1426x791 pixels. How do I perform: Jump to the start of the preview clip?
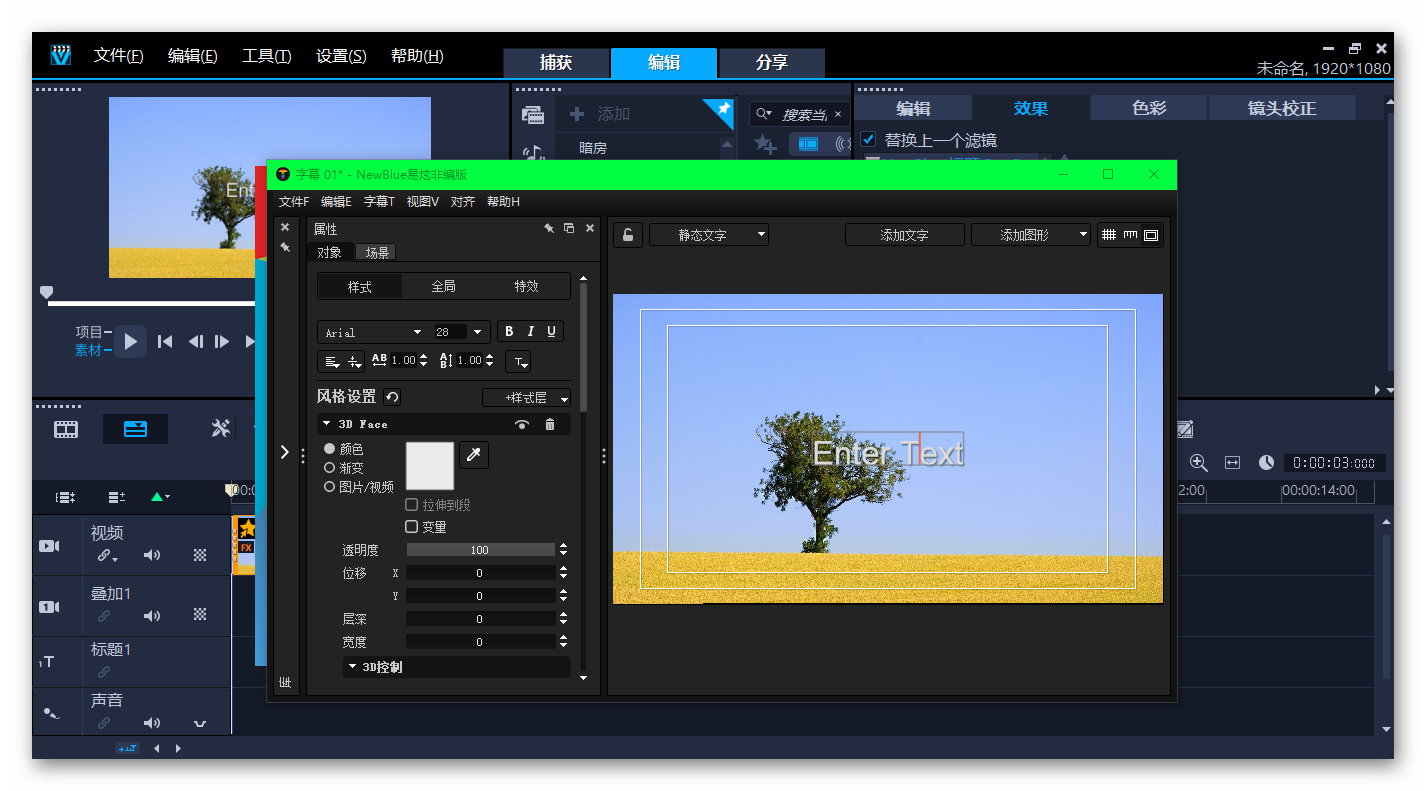[x=165, y=341]
